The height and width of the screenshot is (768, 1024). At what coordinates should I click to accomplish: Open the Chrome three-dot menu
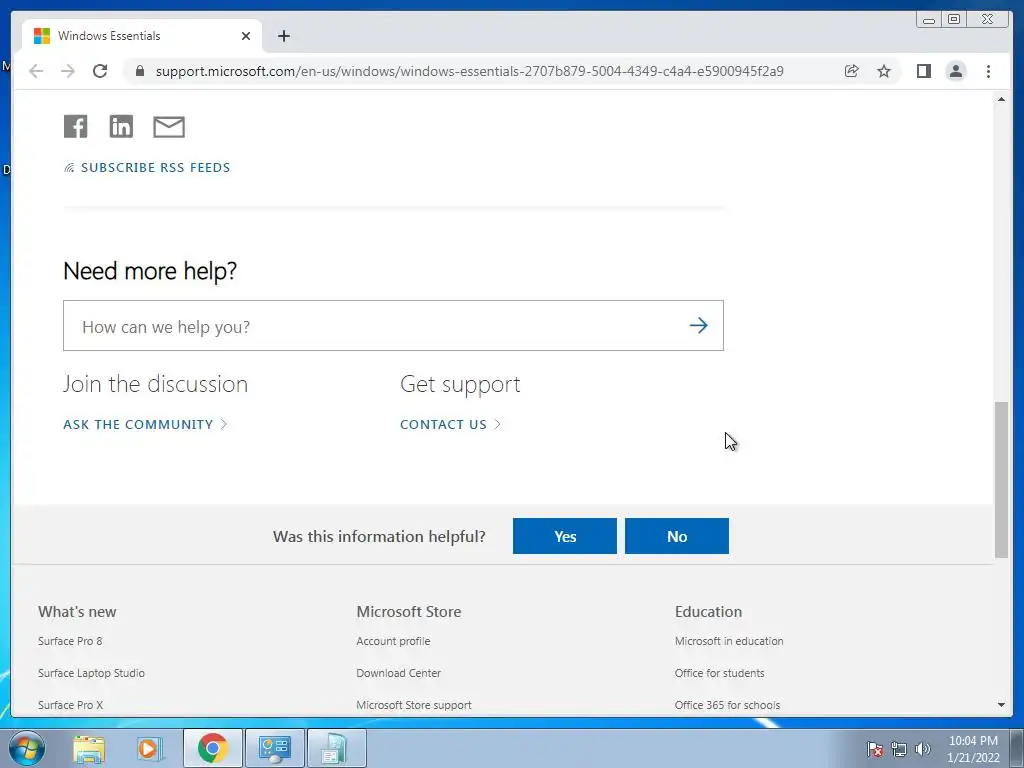pos(989,71)
